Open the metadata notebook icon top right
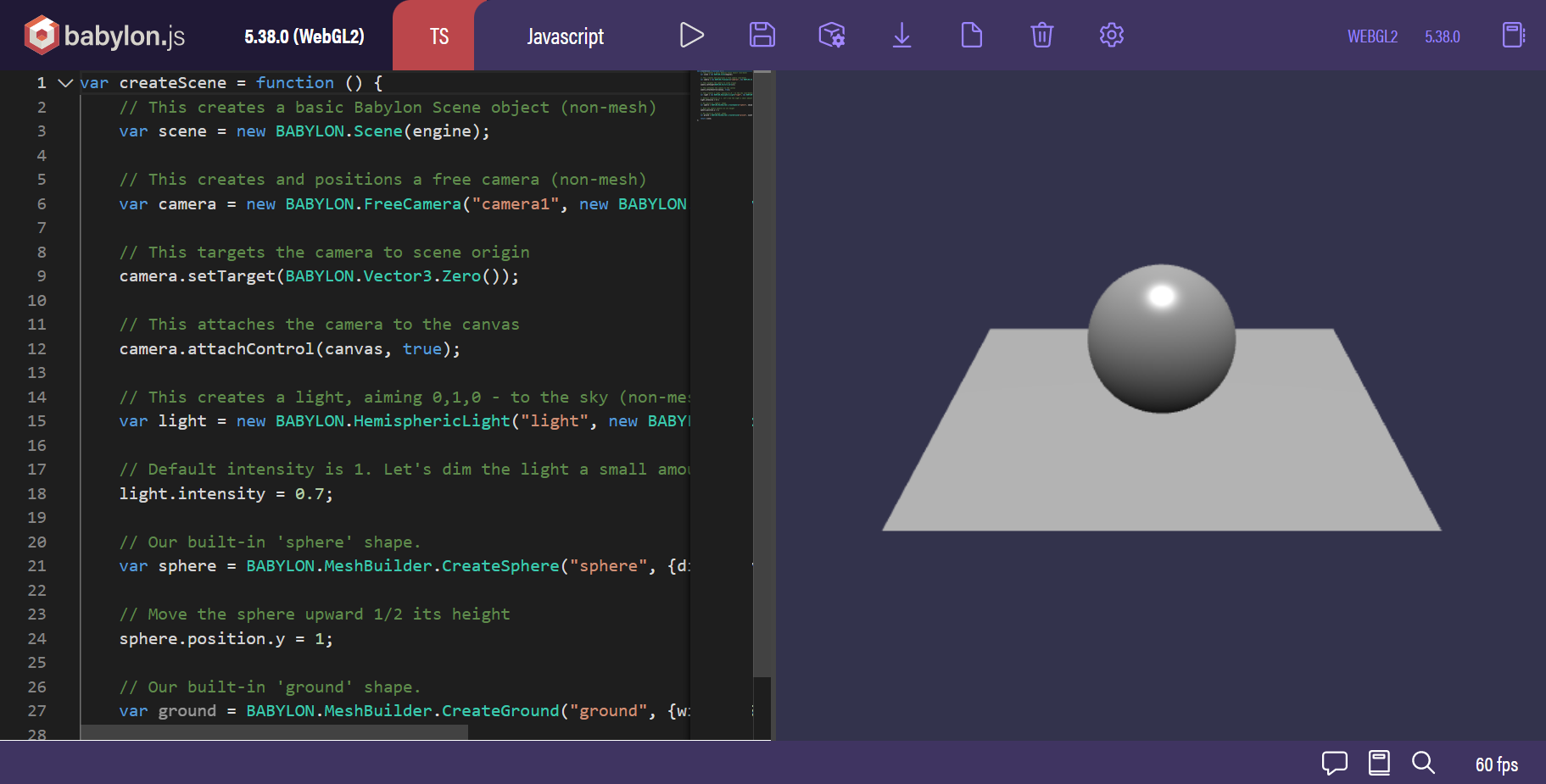Image resolution: width=1546 pixels, height=784 pixels. tap(1513, 35)
